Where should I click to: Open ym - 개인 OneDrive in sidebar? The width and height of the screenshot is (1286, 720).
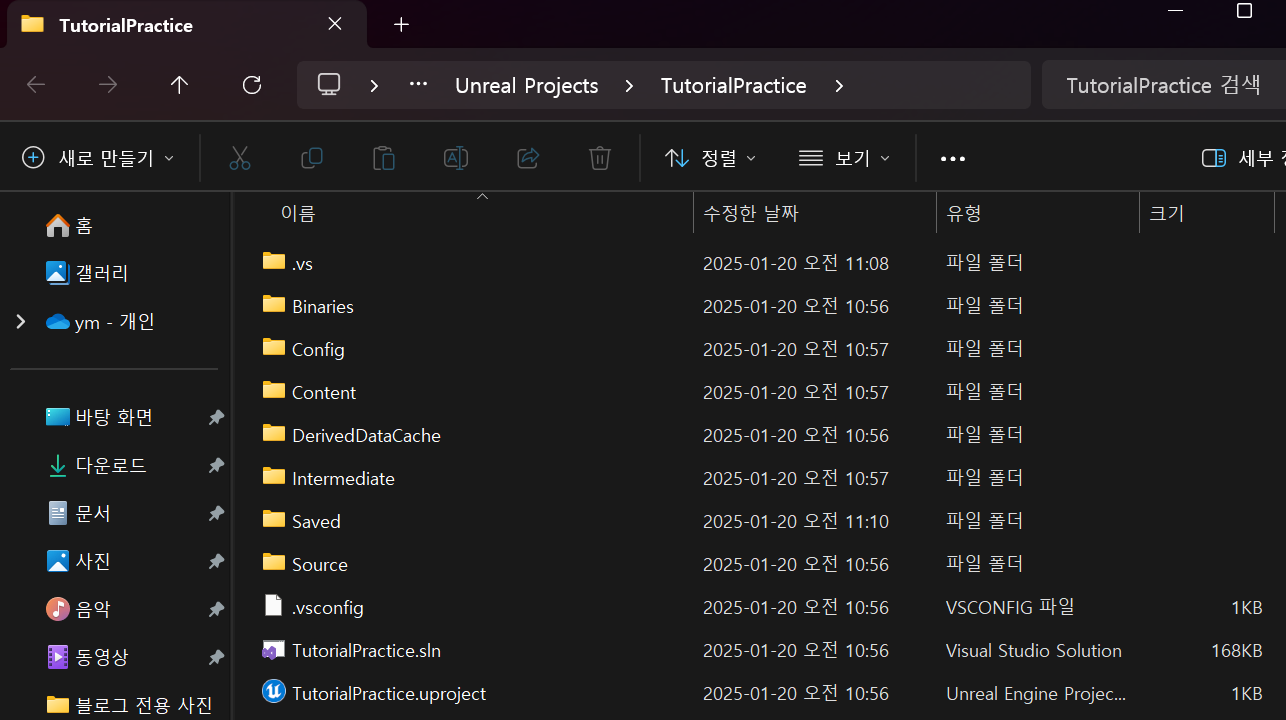click(100, 322)
